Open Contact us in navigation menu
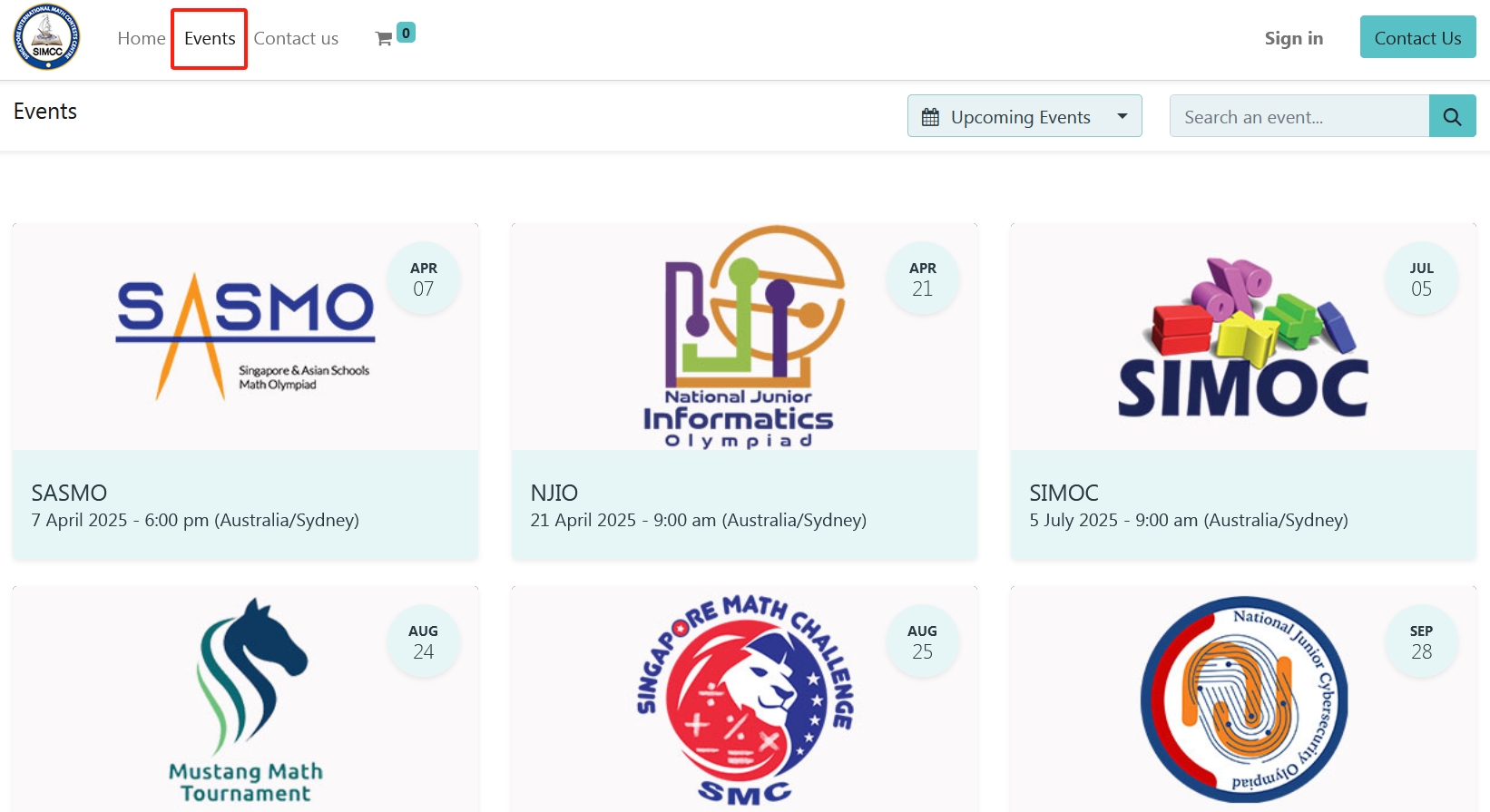1490x812 pixels. point(296,38)
